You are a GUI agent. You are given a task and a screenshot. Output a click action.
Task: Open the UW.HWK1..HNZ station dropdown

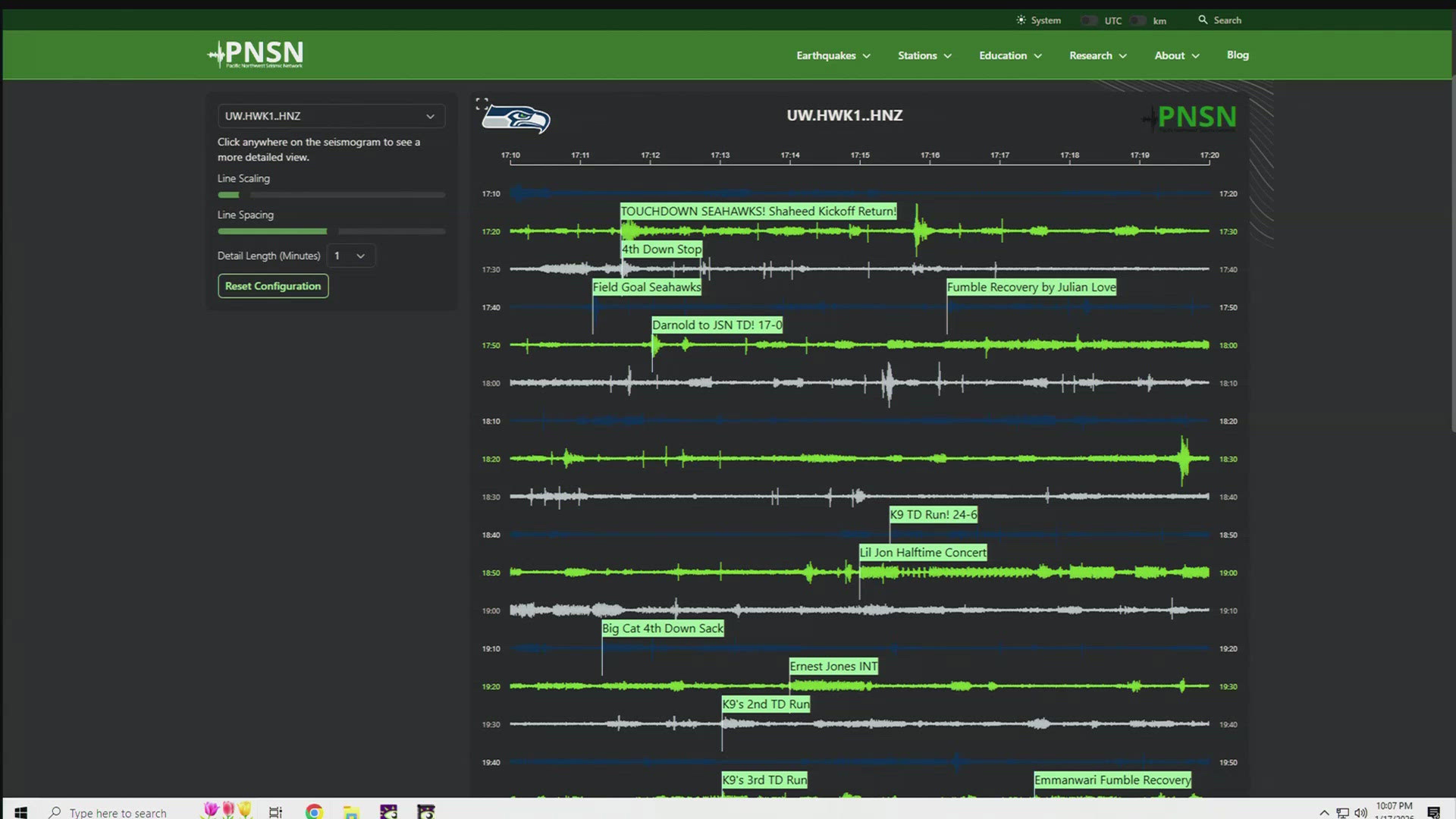pyautogui.click(x=331, y=116)
